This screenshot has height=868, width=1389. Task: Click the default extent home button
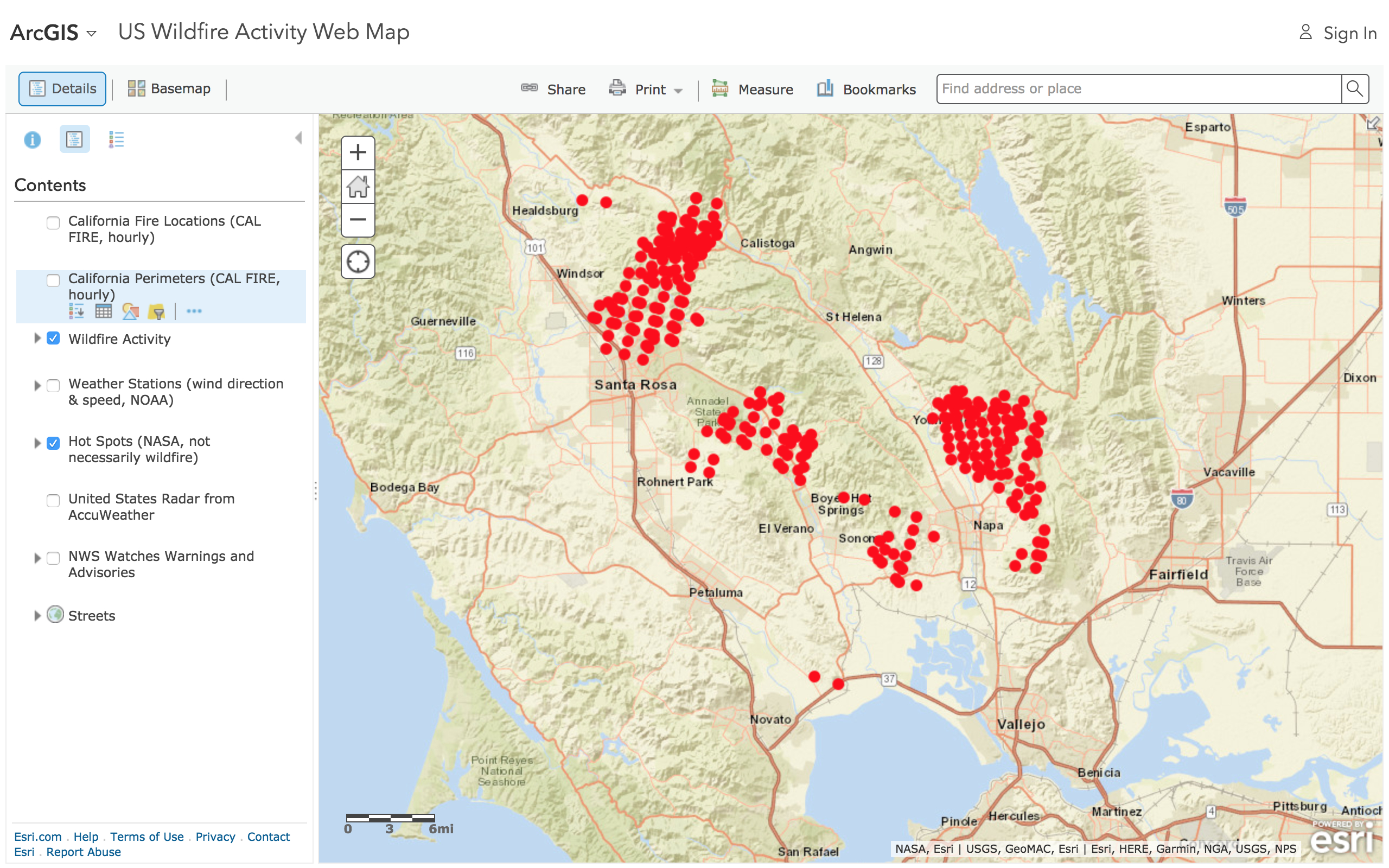point(358,187)
